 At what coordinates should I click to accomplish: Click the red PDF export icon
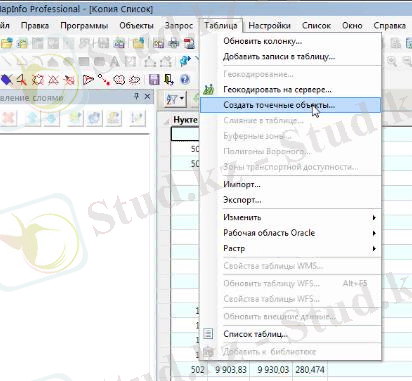190,43
